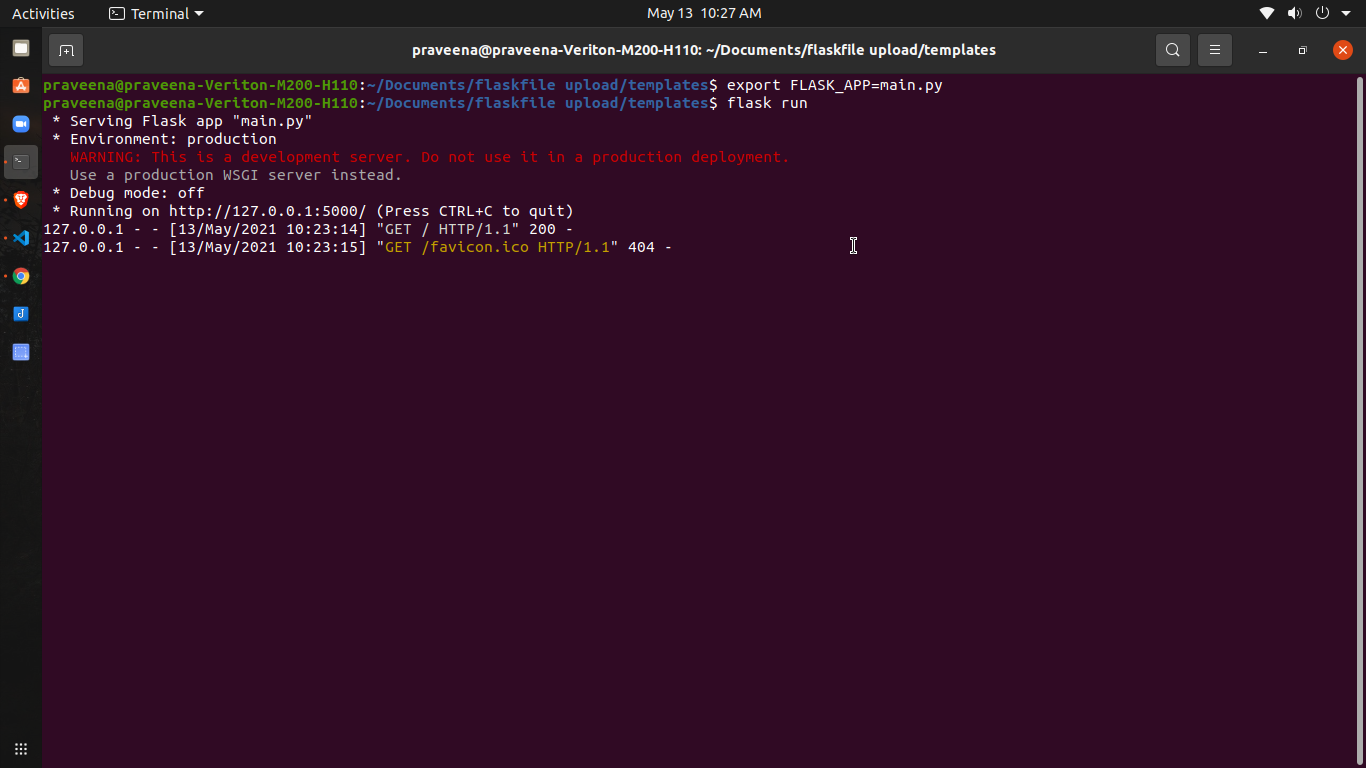Click the 200 status code

[542, 229]
